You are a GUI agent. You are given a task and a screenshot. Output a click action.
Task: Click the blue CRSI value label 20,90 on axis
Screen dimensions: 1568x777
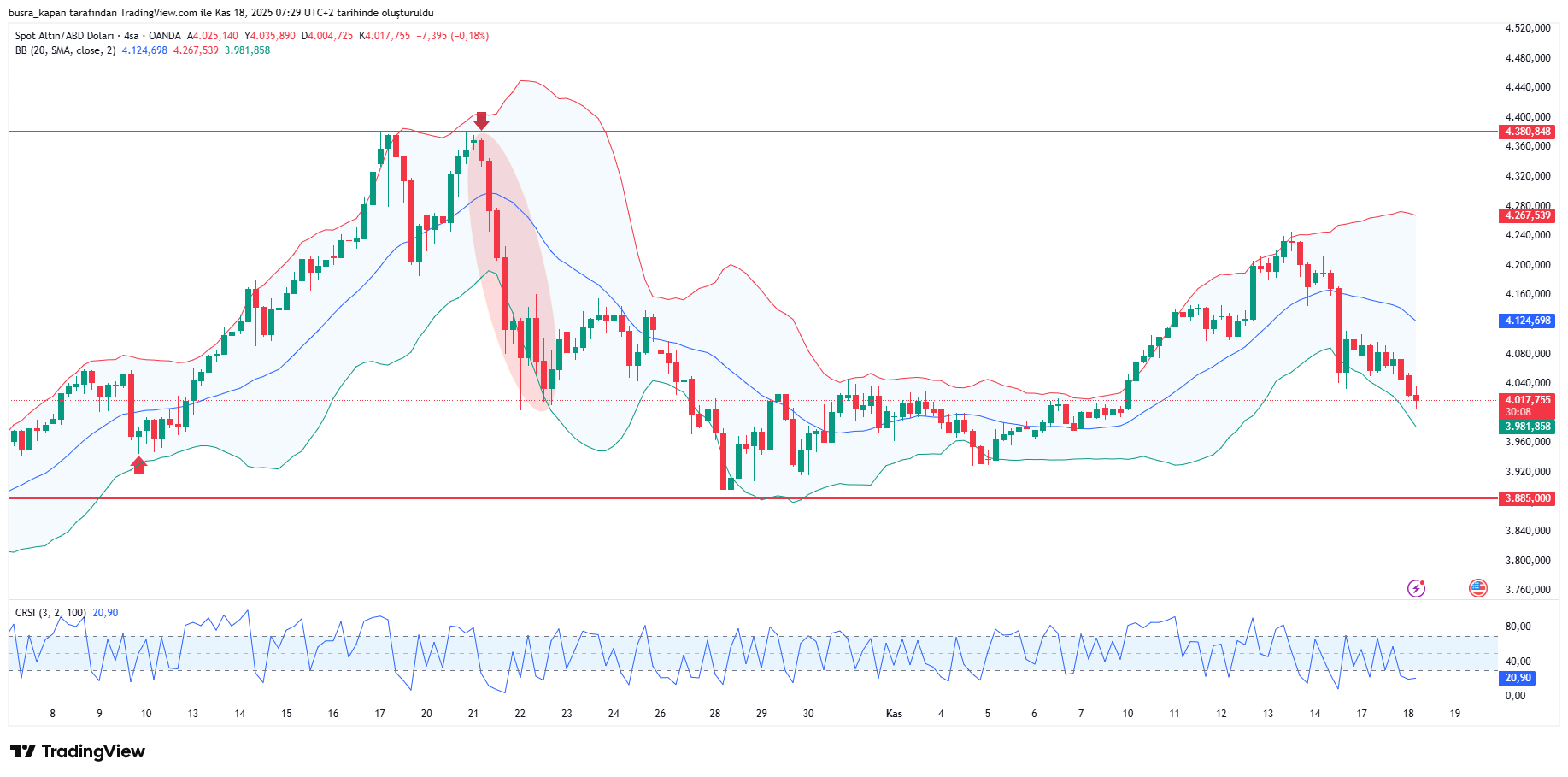1518,678
